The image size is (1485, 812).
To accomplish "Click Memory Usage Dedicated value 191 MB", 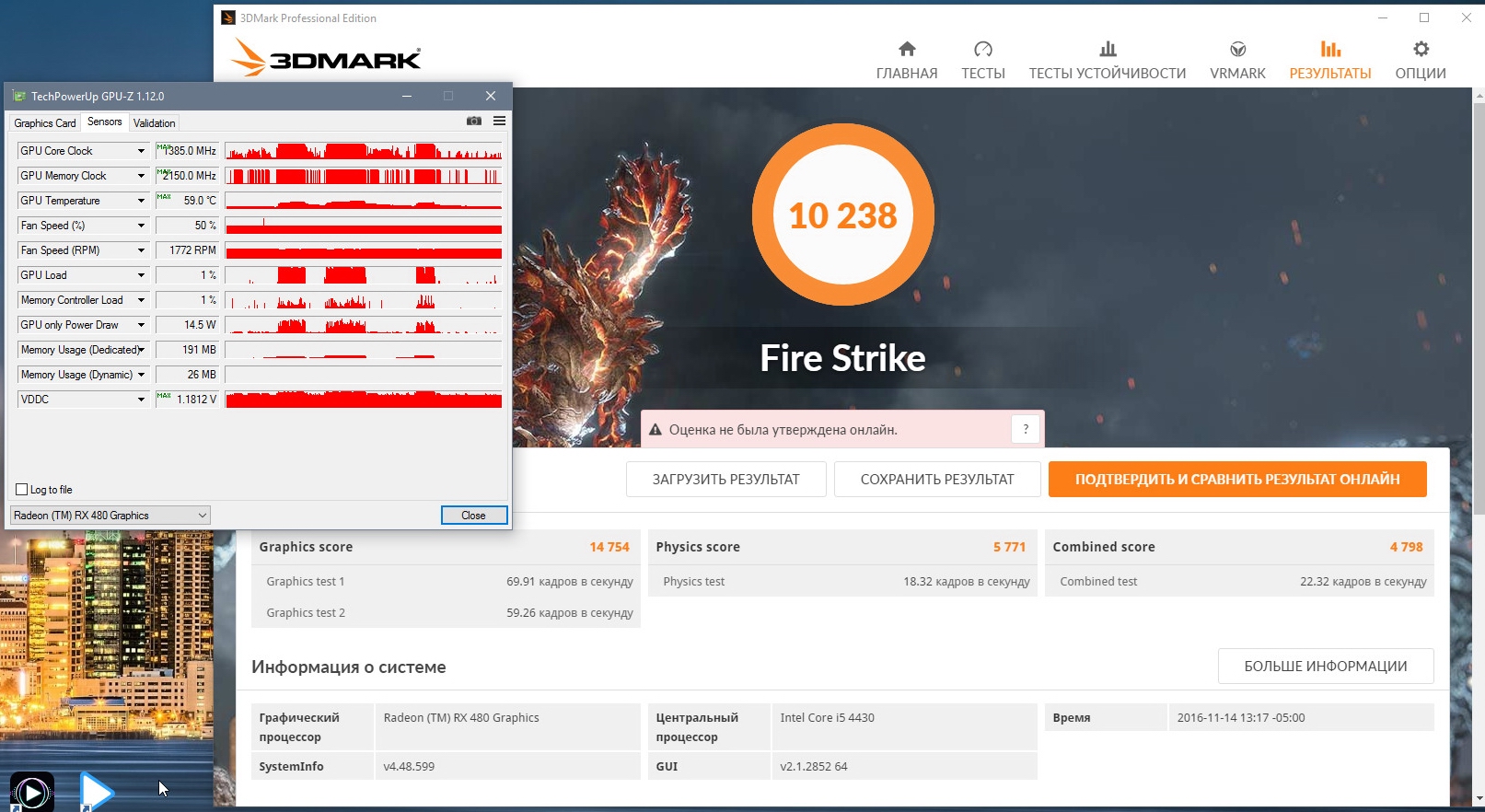I will (187, 350).
